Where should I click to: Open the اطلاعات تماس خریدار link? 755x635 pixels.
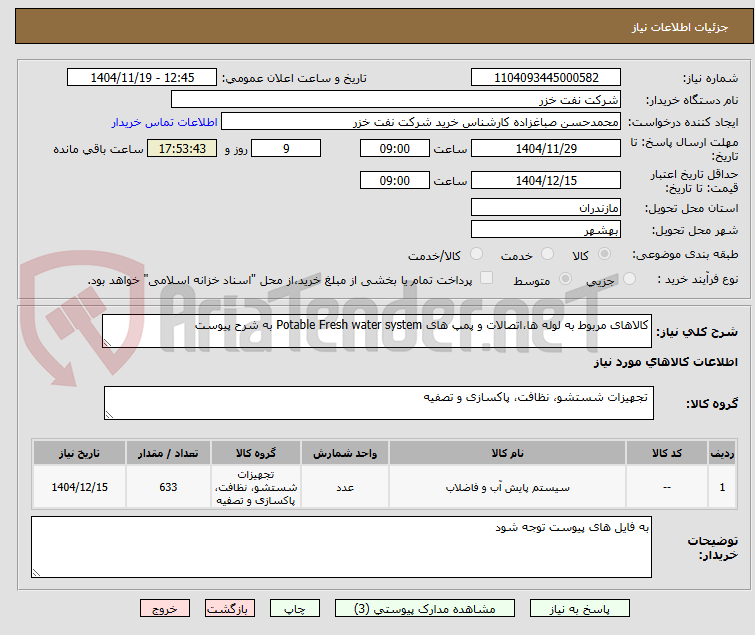pyautogui.click(x=165, y=122)
